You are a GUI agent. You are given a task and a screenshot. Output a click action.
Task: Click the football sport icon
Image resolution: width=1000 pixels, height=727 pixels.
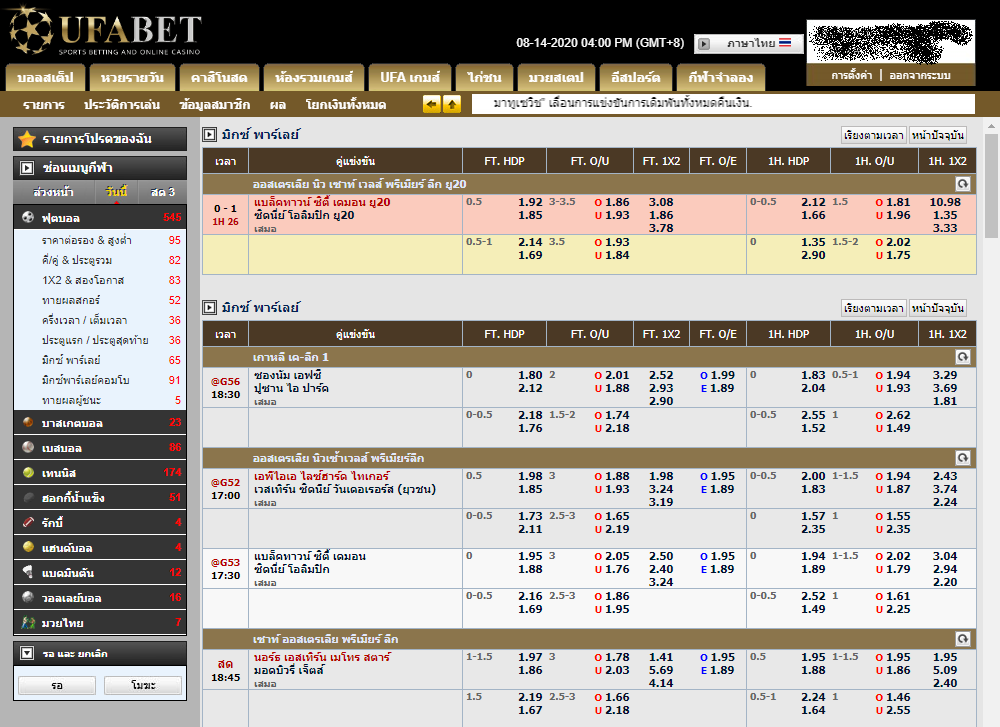click(x=28, y=217)
